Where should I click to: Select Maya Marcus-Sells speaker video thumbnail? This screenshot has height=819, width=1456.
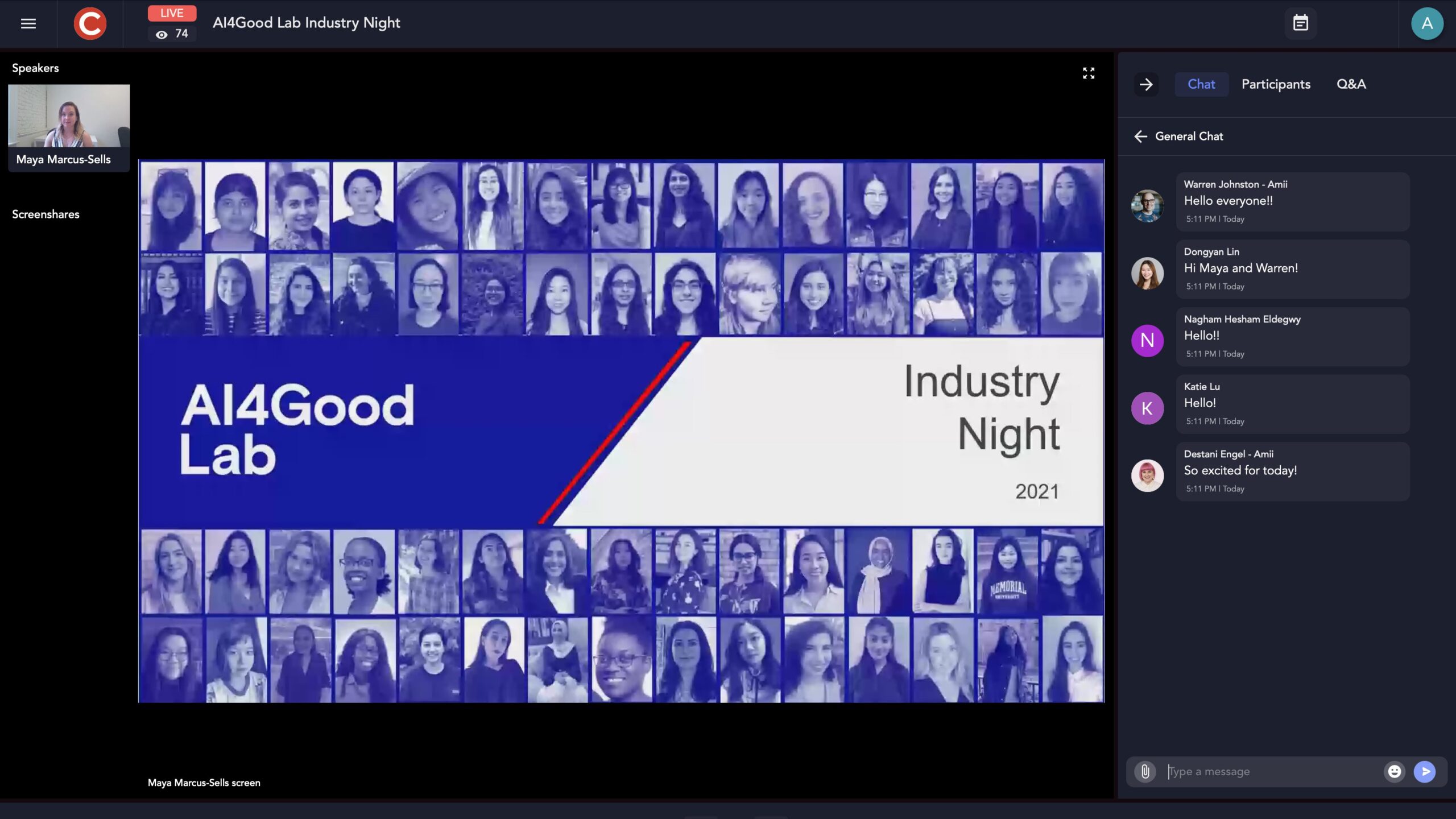point(69,116)
